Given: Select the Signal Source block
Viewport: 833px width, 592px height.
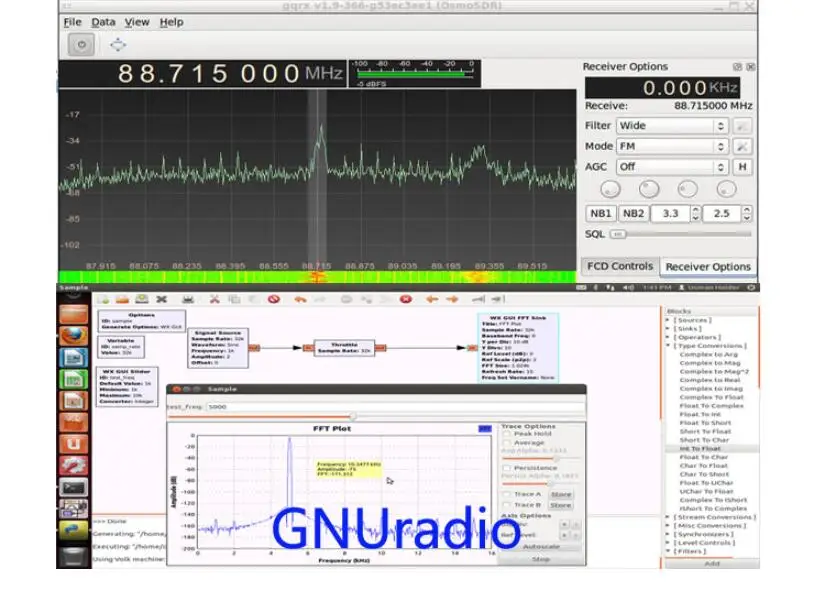Looking at the screenshot, I should click(x=218, y=348).
